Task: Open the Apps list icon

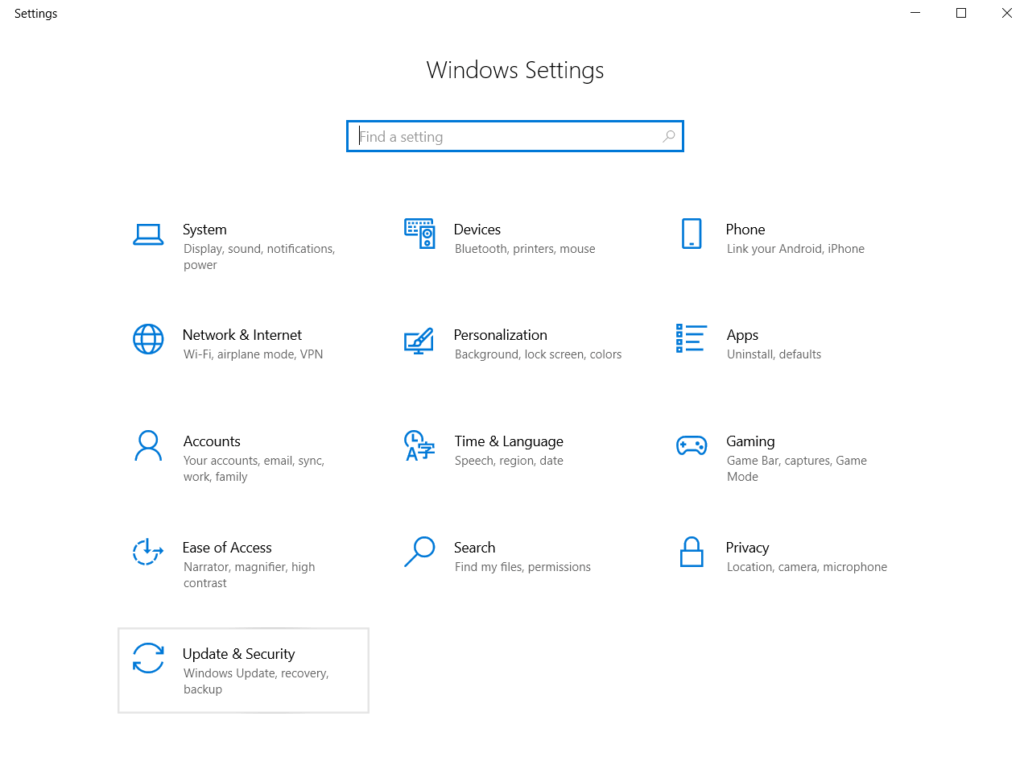Action: tap(691, 338)
